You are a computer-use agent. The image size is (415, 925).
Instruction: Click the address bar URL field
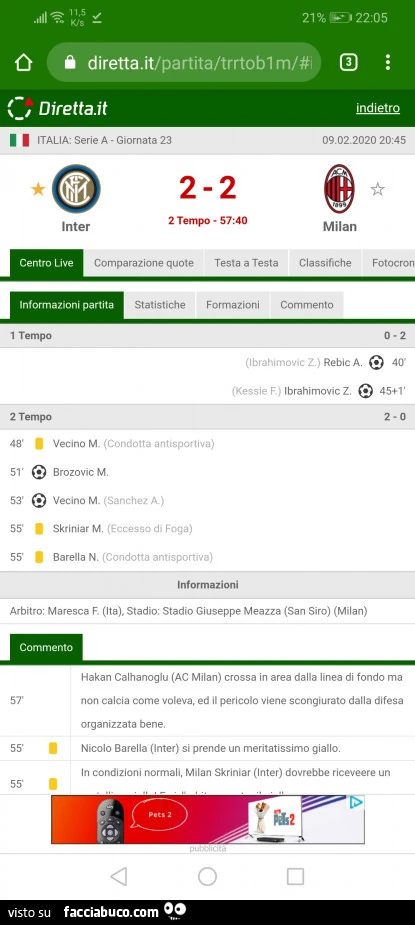tap(184, 63)
